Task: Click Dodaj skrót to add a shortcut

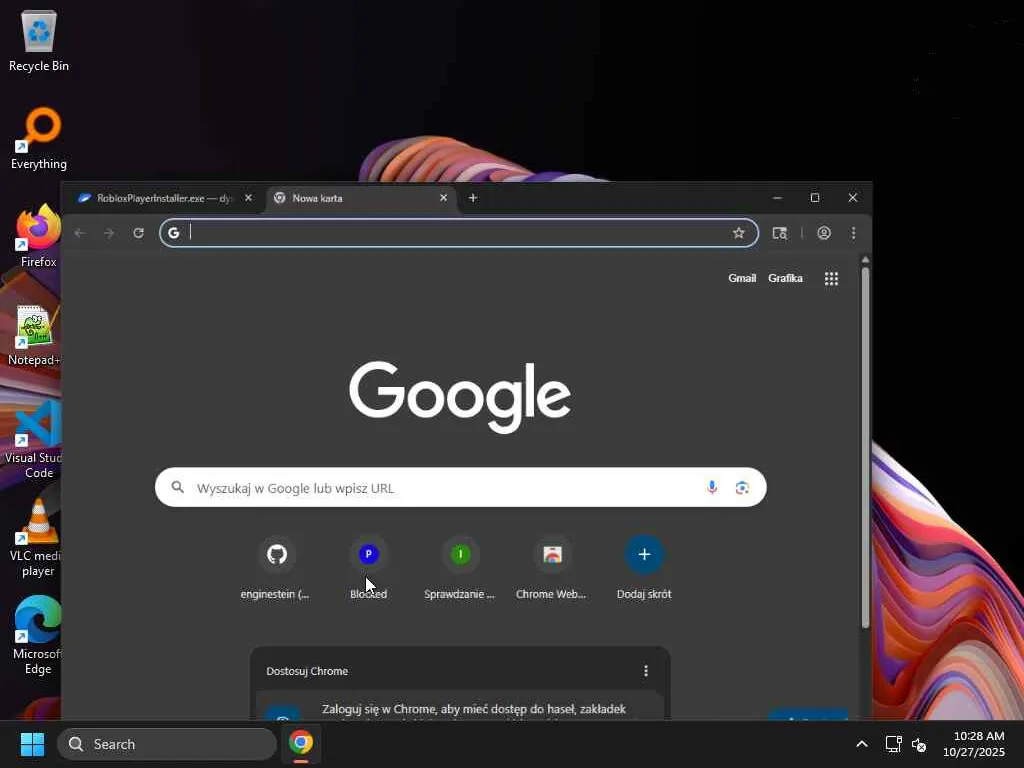Action: click(644, 567)
